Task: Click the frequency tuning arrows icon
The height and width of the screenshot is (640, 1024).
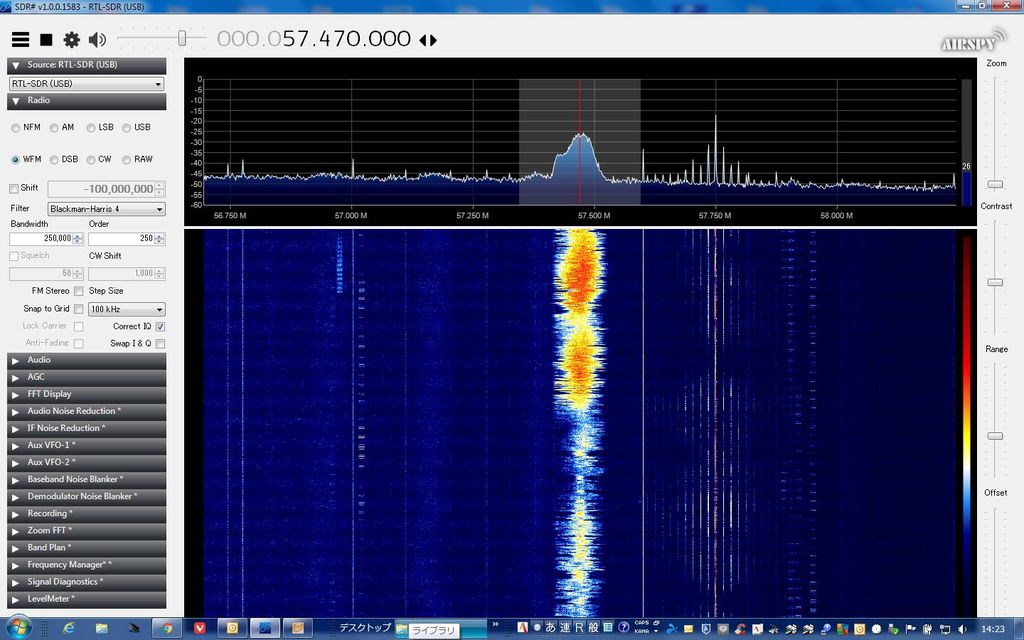Action: (428, 40)
